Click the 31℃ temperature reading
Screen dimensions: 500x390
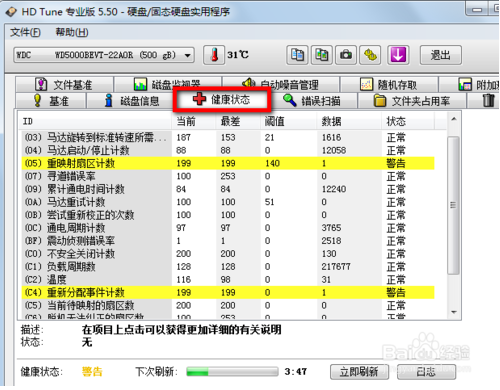point(238,55)
